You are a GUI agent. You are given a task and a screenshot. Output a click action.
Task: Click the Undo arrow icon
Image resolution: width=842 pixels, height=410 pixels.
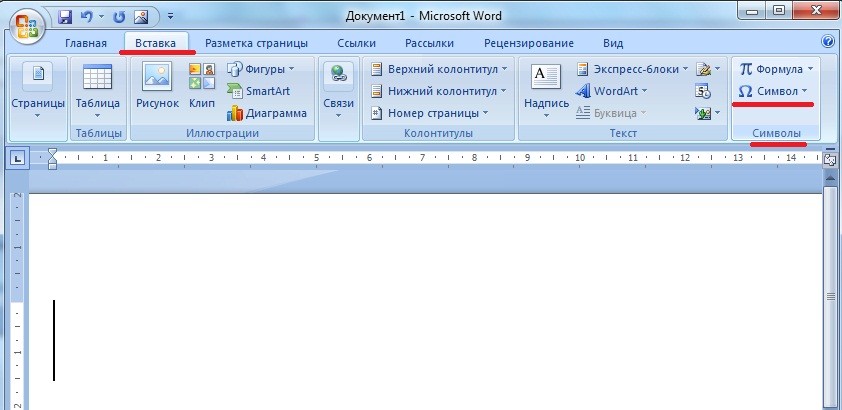[x=88, y=17]
